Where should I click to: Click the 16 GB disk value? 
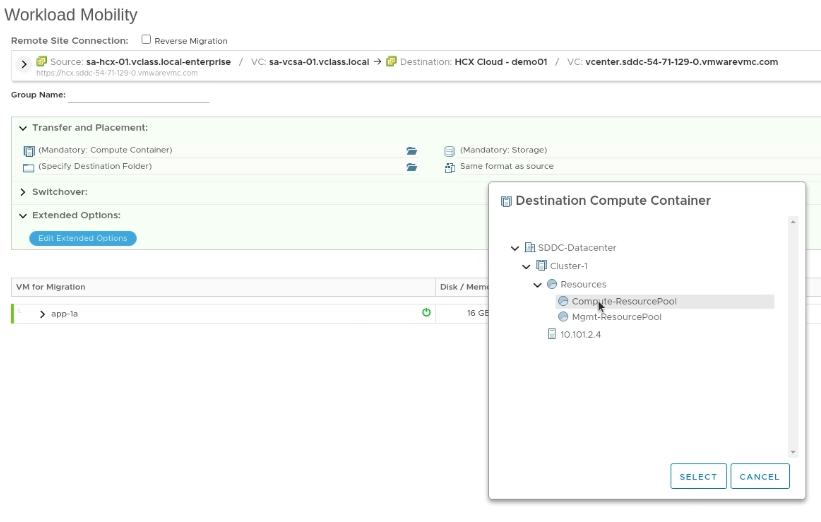(478, 313)
